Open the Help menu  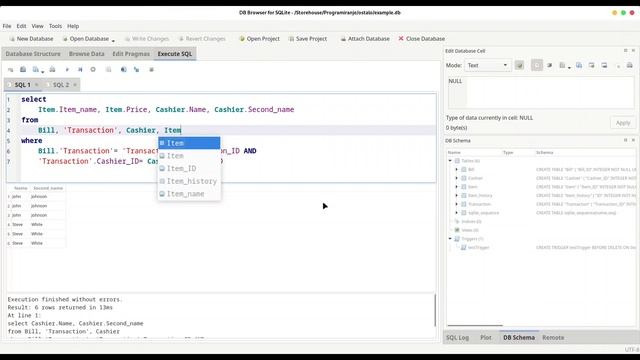click(73, 26)
